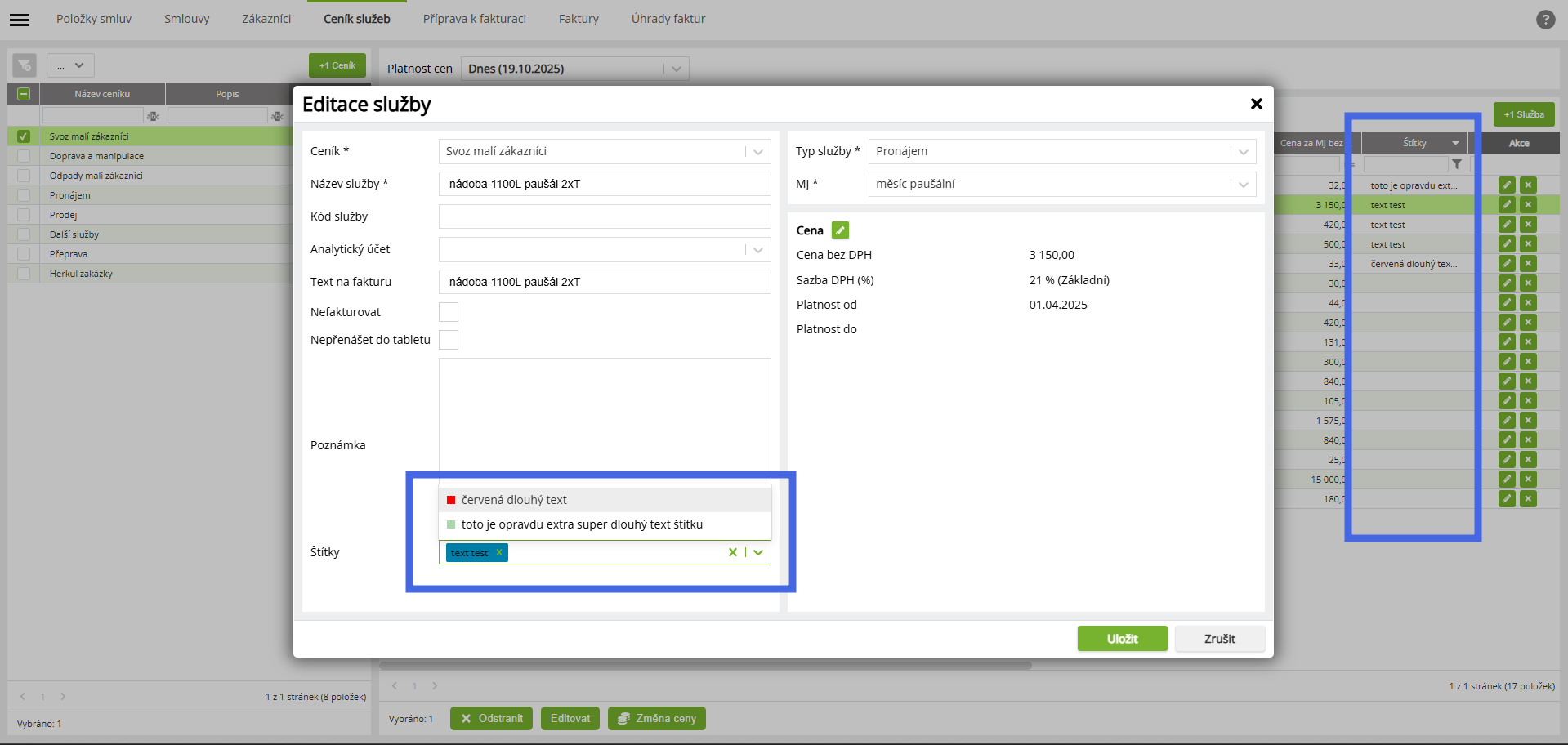Expand the Ceník dropdown
Screen dimensions: 1568x745
point(758,152)
